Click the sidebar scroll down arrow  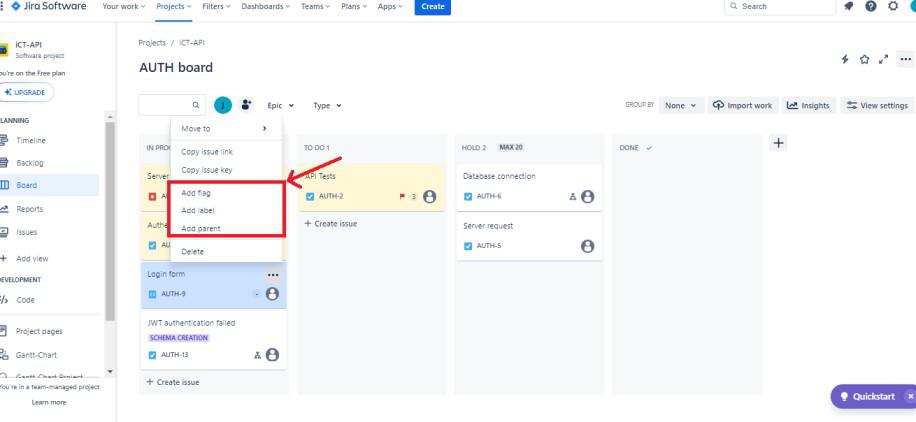pos(110,372)
